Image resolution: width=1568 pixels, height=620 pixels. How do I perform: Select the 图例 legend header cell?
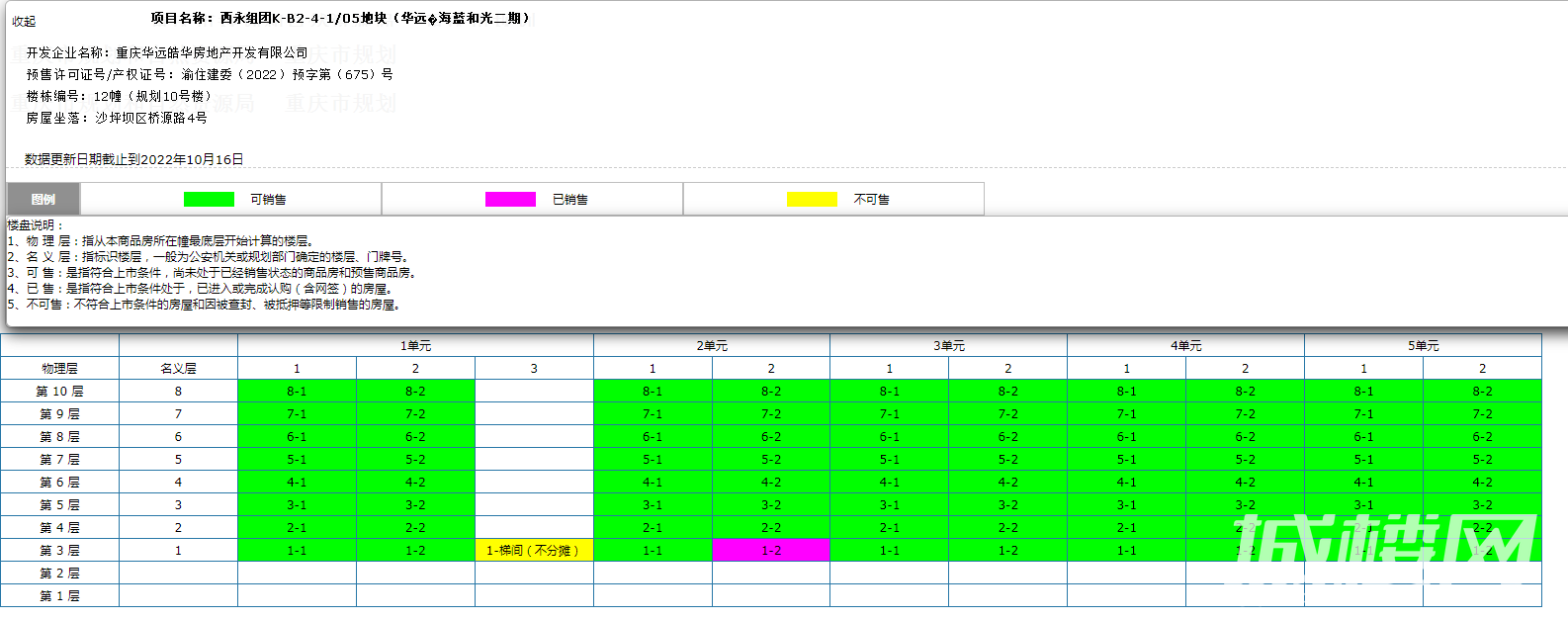(44, 199)
